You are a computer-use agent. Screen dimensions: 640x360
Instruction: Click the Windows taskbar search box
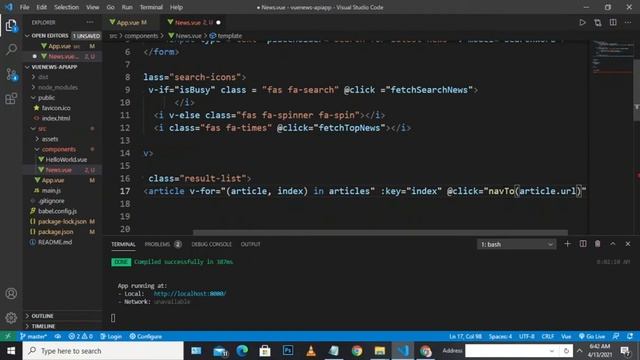click(103, 351)
